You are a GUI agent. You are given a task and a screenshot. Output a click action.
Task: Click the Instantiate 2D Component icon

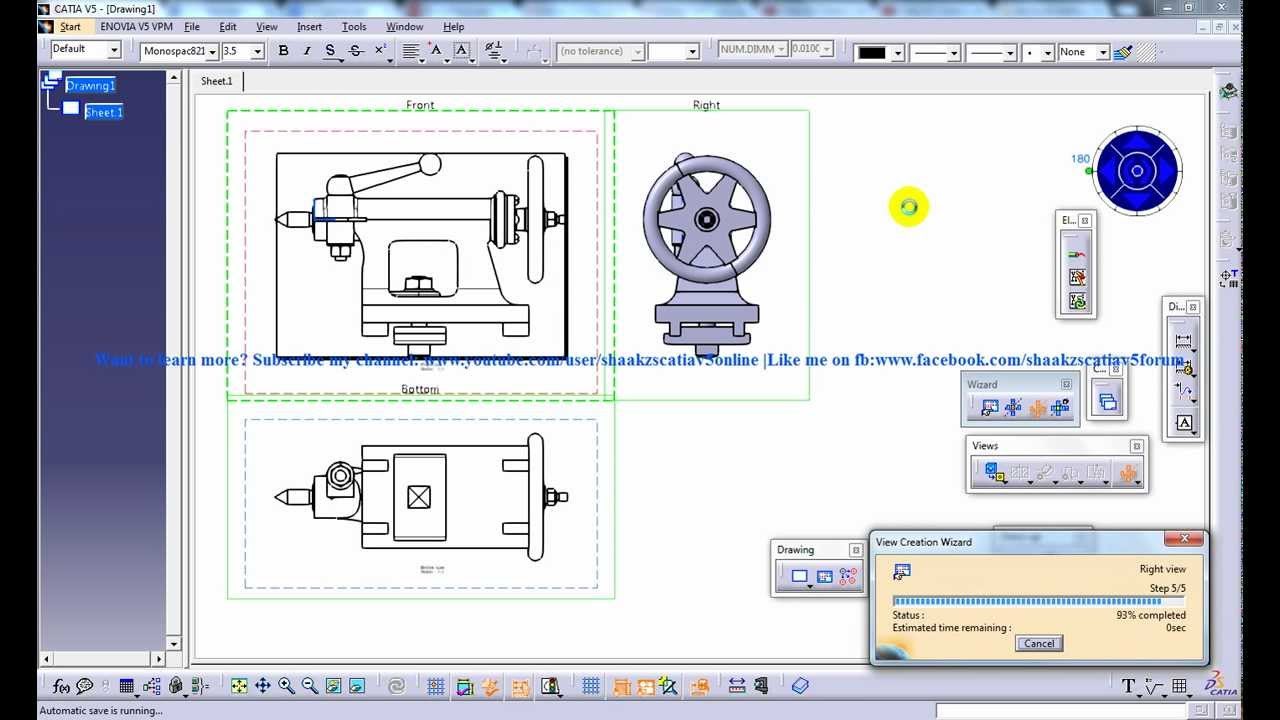pyautogui.click(x=848, y=576)
